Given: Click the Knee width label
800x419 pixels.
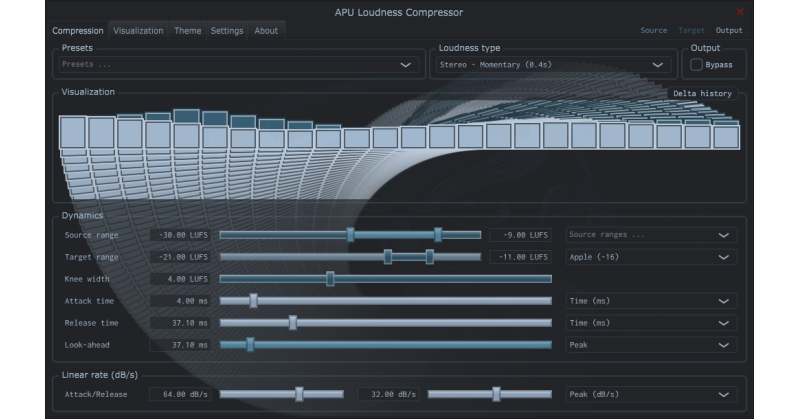Looking at the screenshot, I should 87,279.
